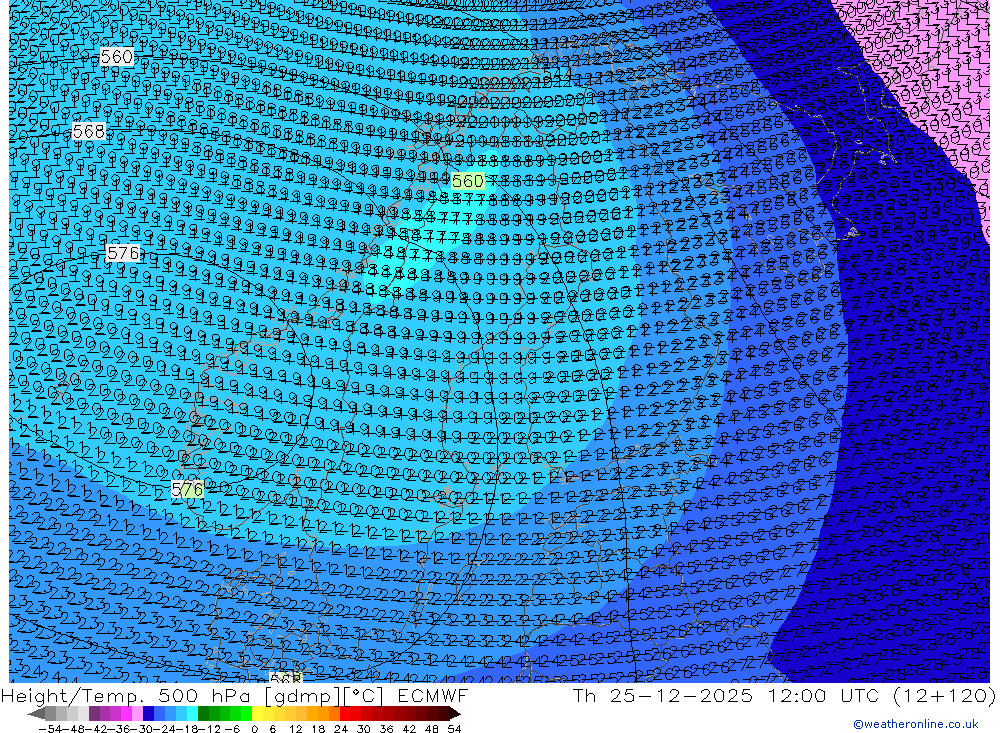Viewport: 1000px width, 733px height.
Task: Click the -54 label on the colour scale
Action: point(50,729)
